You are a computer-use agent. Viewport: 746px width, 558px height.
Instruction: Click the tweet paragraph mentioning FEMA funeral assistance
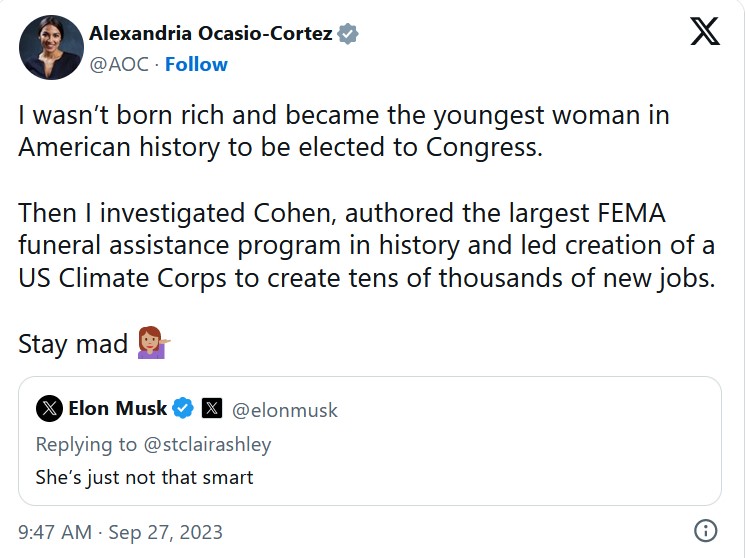point(367,245)
